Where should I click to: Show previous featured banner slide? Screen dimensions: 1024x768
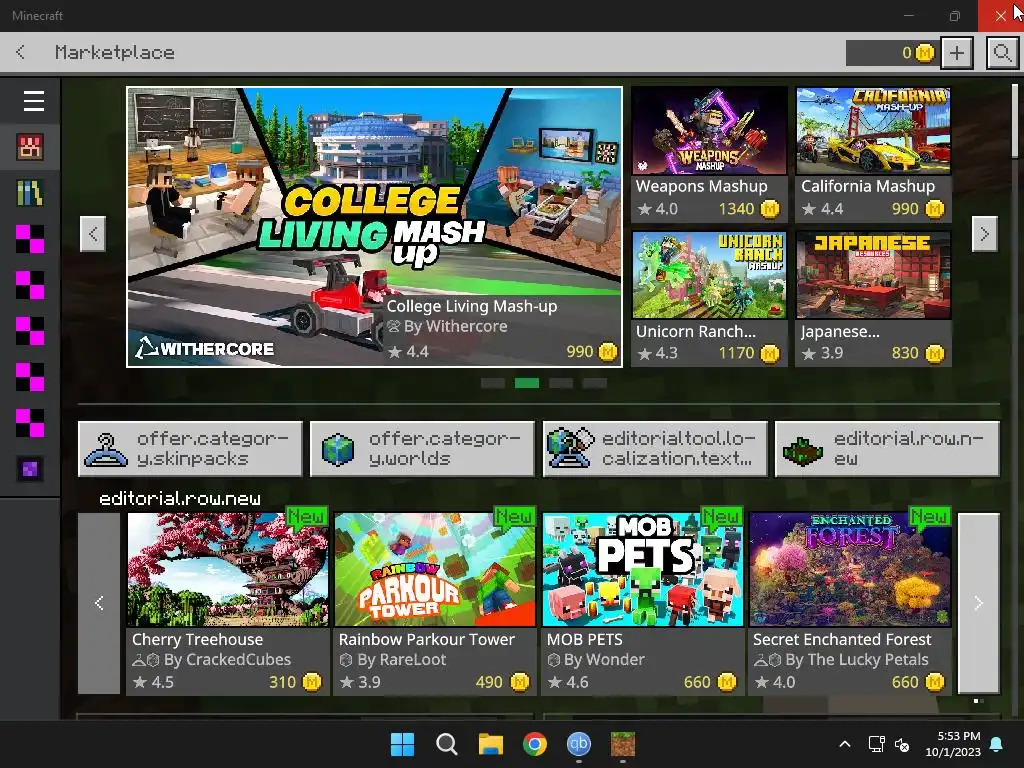click(93, 234)
